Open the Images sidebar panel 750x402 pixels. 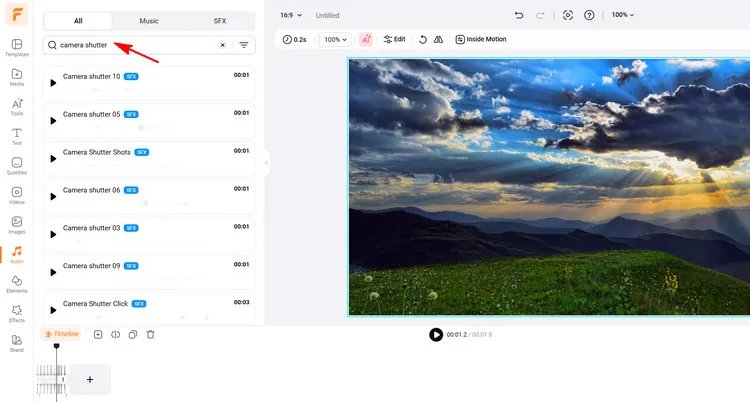17,225
